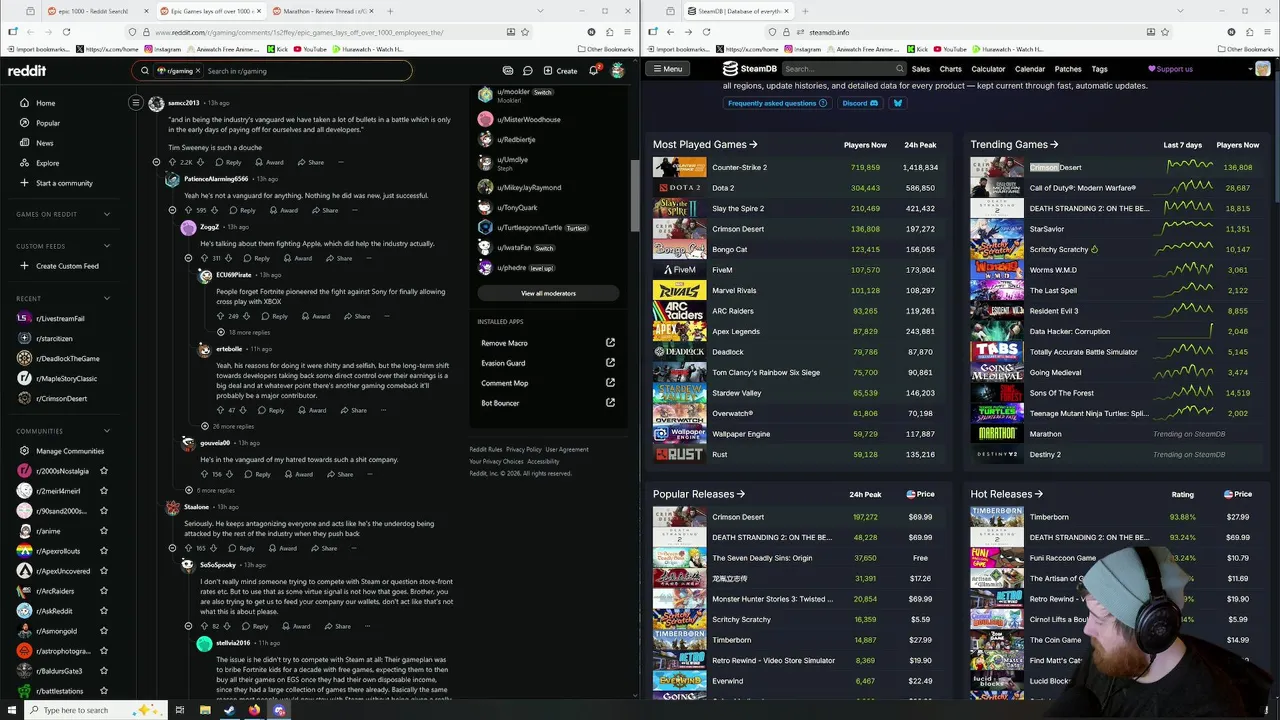
Task: Open SteamDB Charts menu
Action: point(950,69)
